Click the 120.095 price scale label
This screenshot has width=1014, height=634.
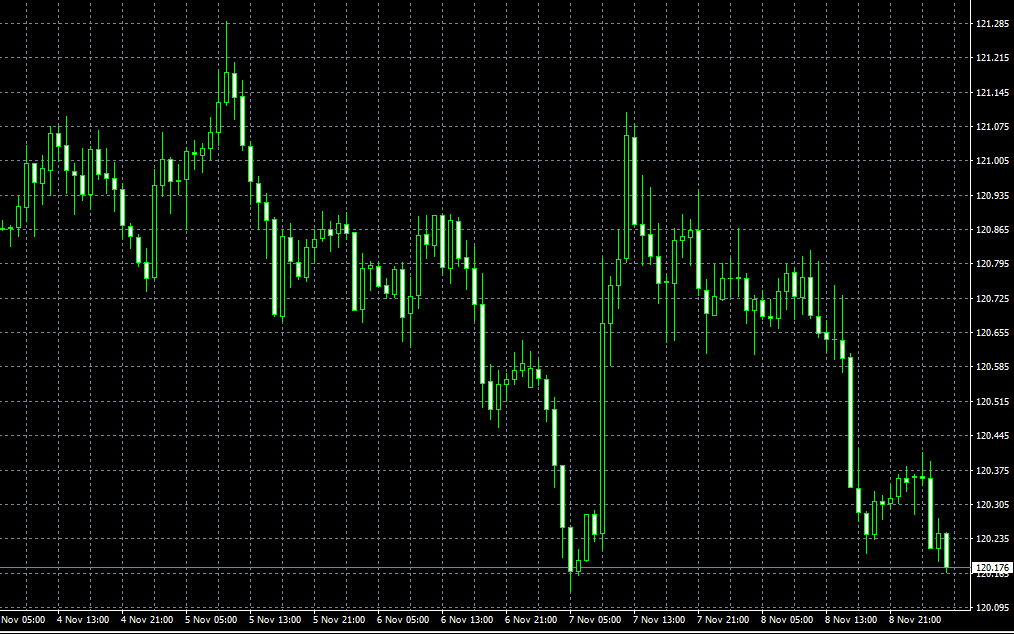[x=993, y=607]
